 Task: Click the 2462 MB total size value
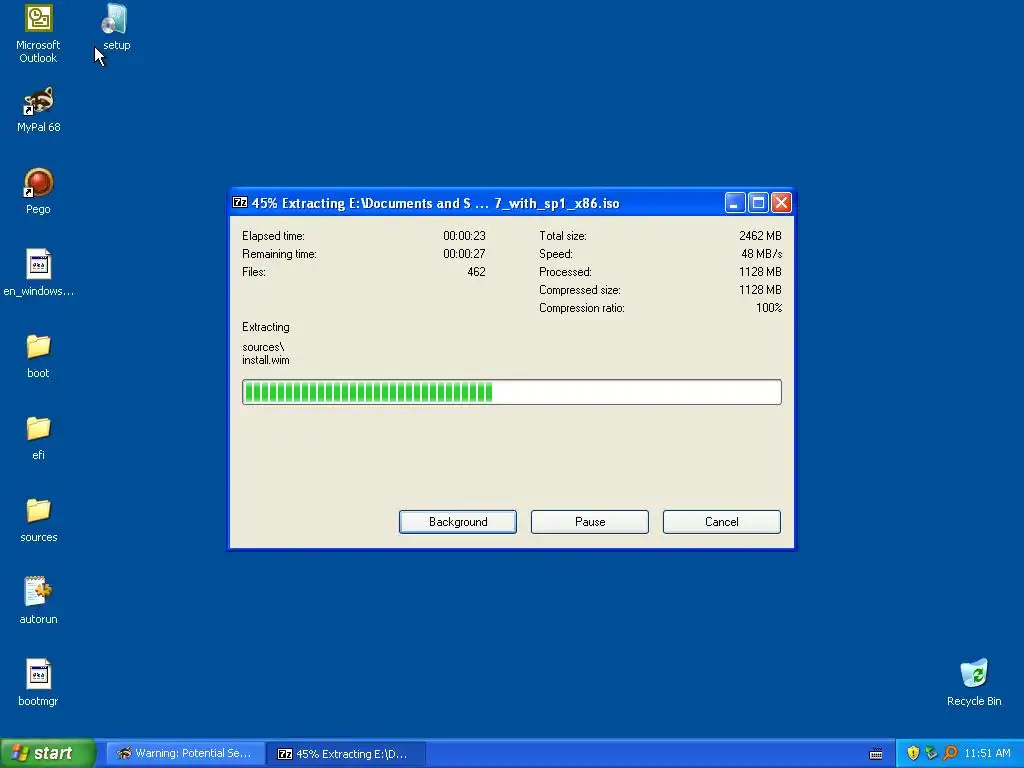tap(760, 236)
